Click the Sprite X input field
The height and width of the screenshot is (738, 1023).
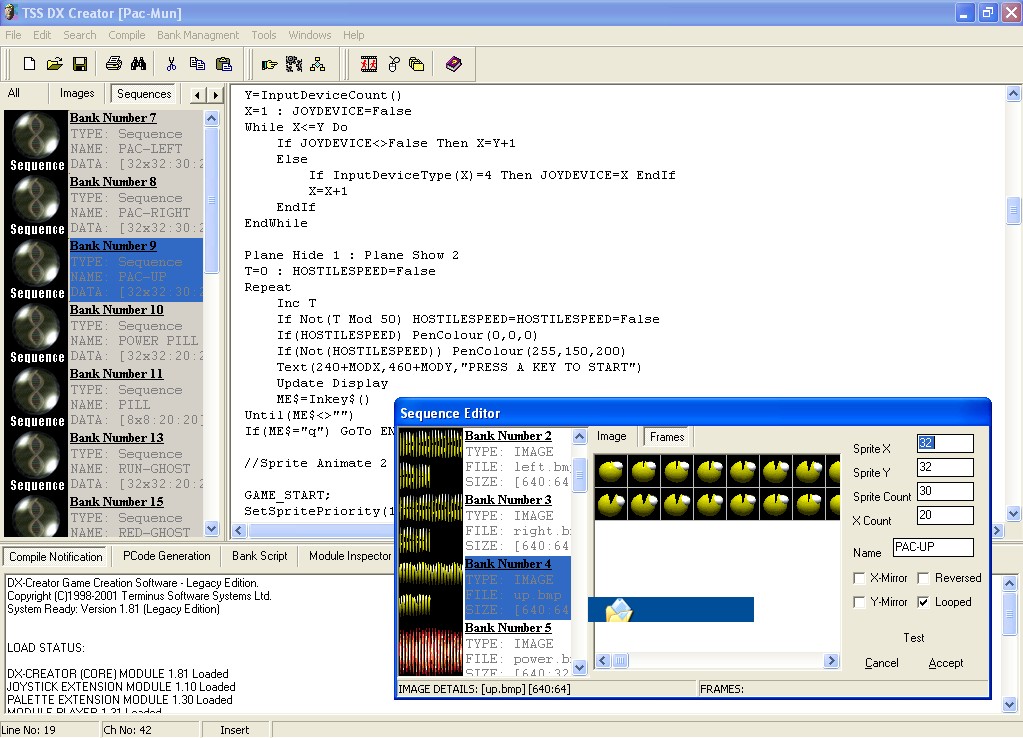(x=945, y=443)
